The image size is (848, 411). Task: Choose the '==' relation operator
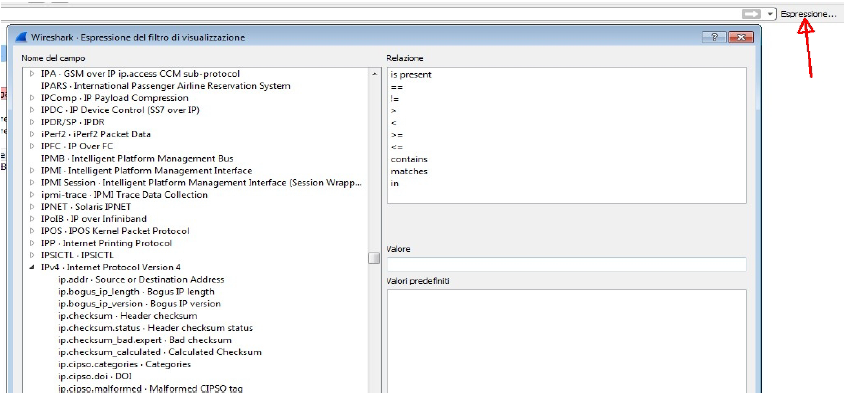[396, 87]
